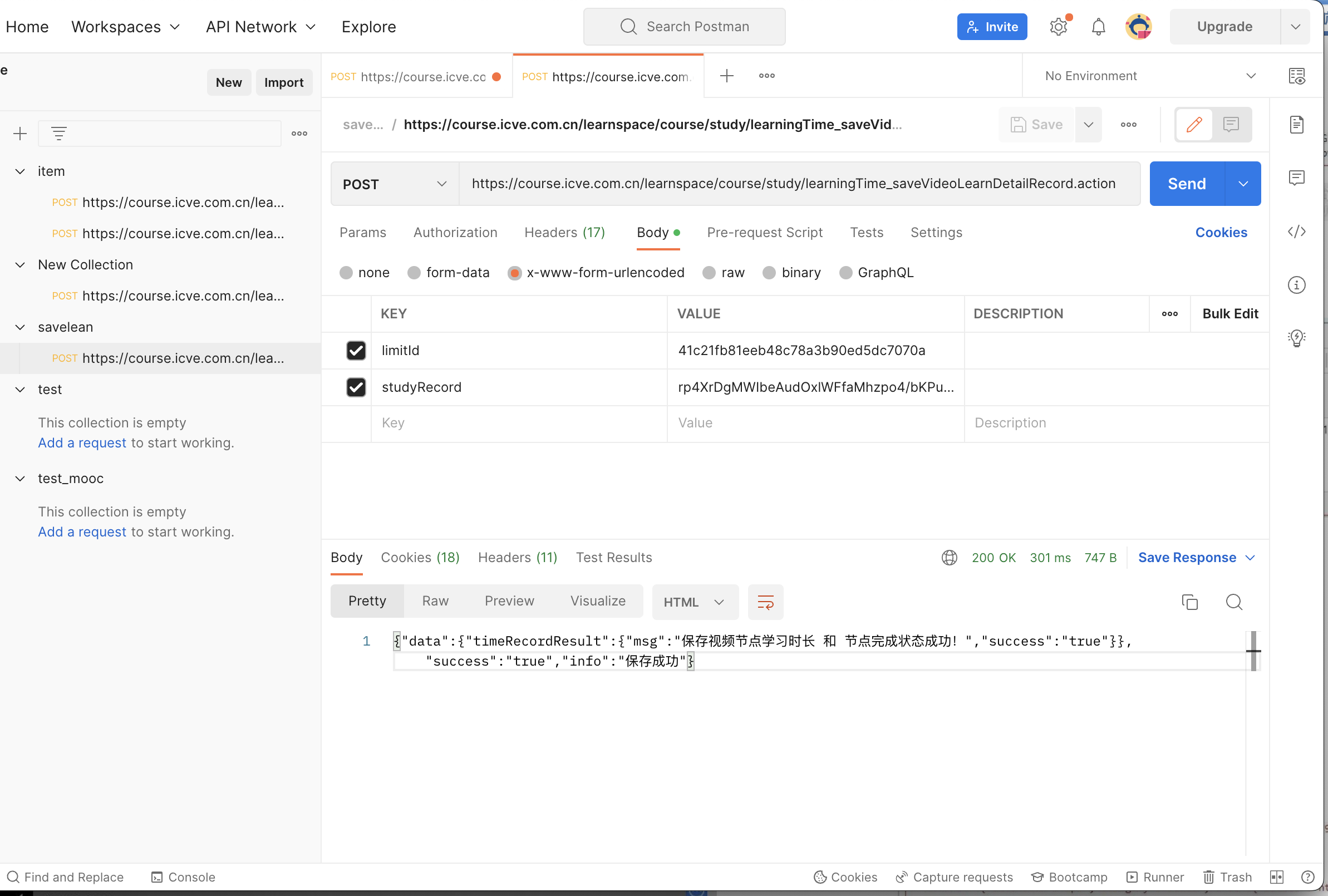Copy response body with the copy icon
1328x896 pixels.
click(x=1189, y=602)
